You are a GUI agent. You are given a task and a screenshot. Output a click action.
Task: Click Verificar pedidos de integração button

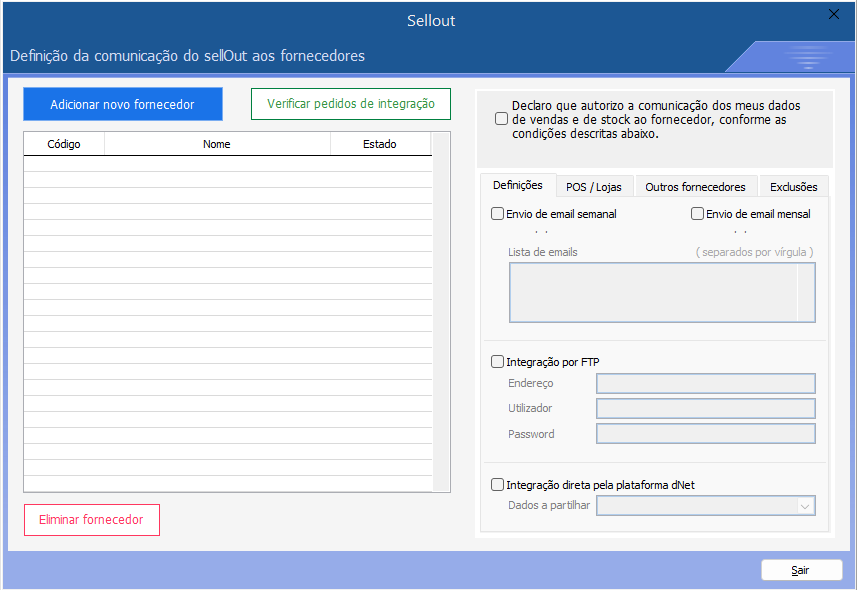coord(350,104)
